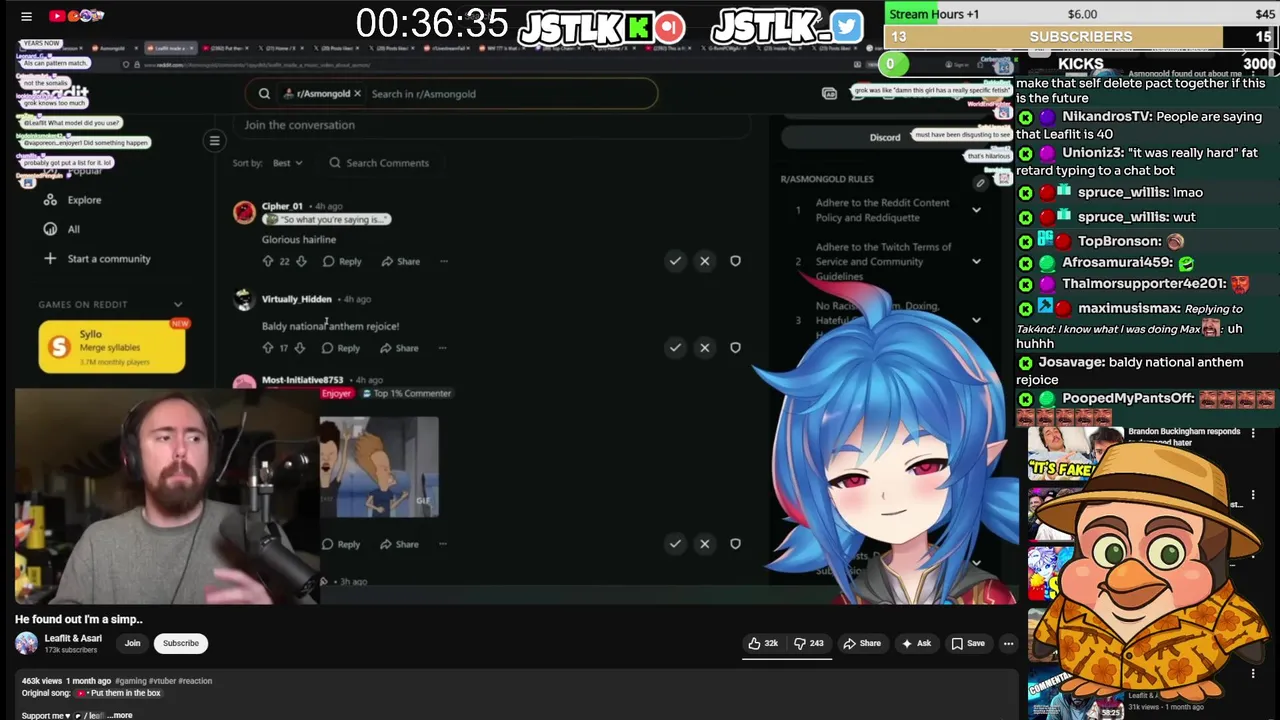This screenshot has width=1280, height=720.
Task: Edit the r/Asmongold rules with the pencil icon
Action: (x=980, y=182)
